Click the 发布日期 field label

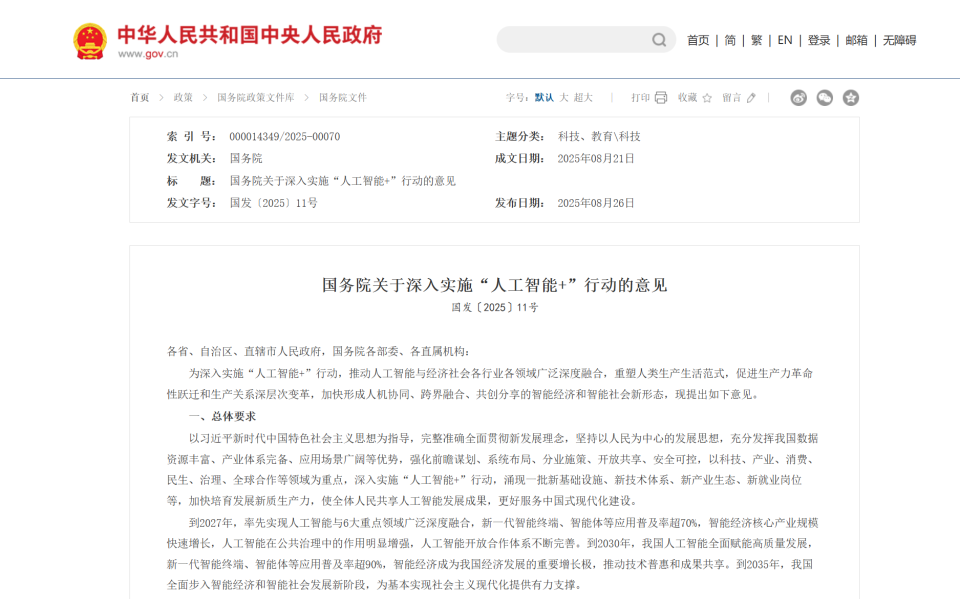[520, 203]
